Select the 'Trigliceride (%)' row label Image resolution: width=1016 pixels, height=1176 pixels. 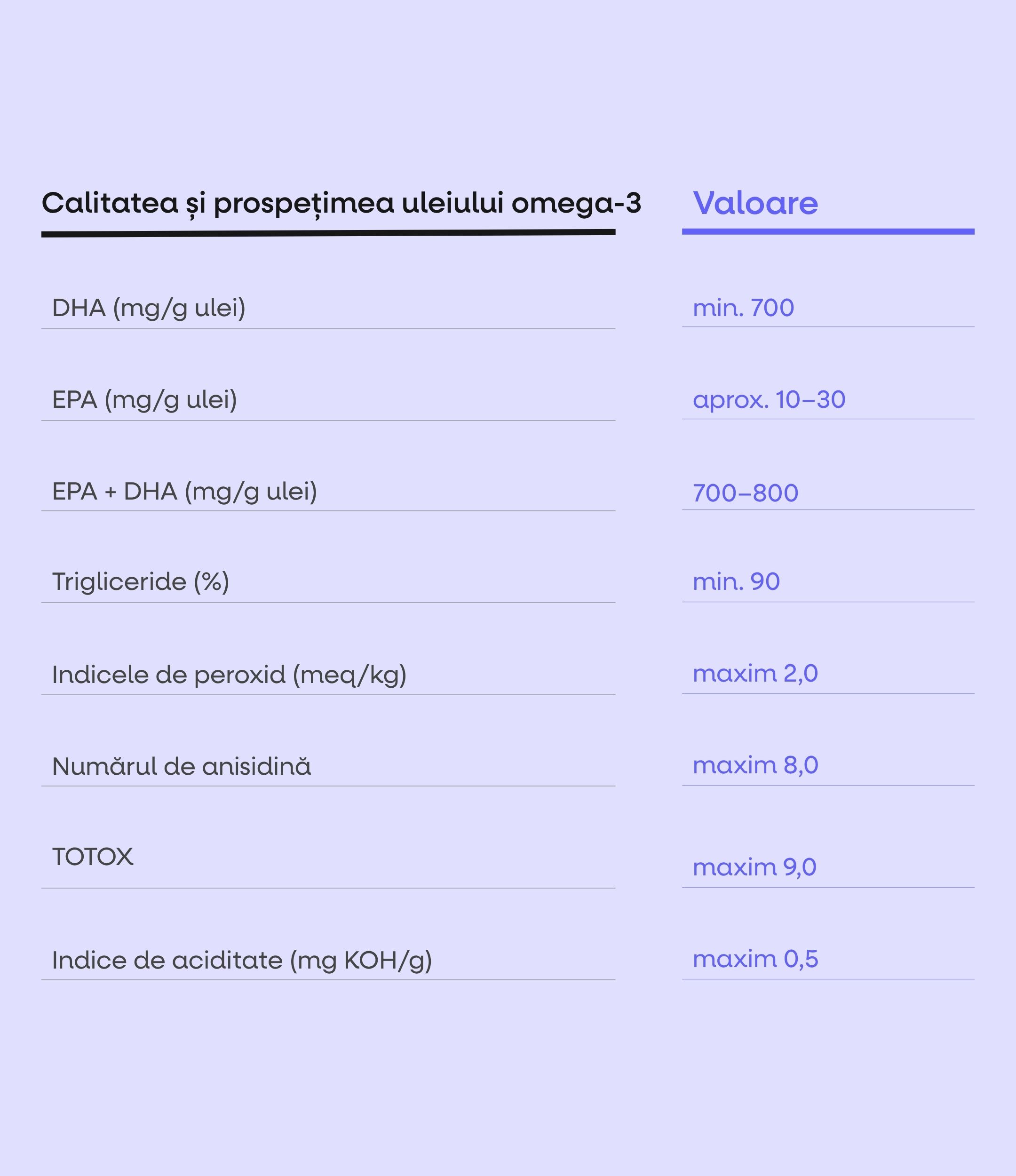pos(141,582)
